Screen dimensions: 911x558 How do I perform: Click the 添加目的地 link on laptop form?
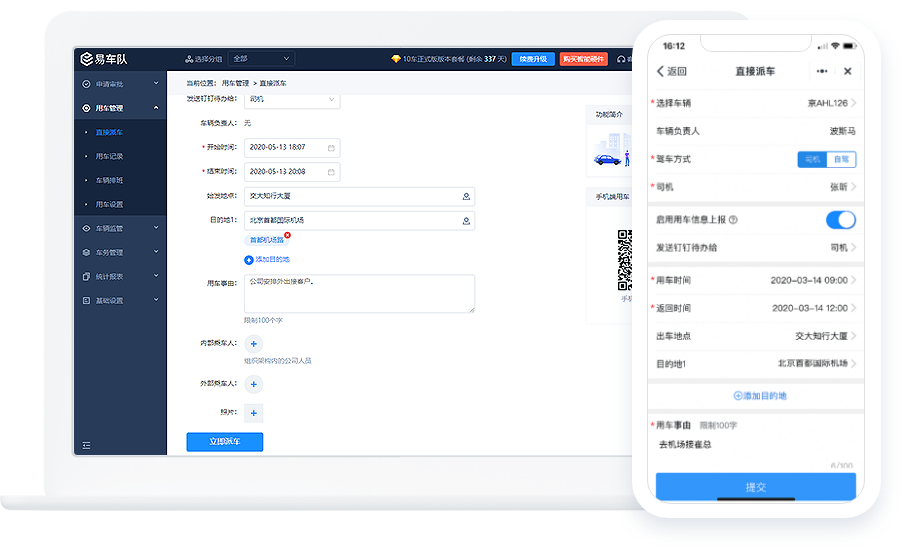pyautogui.click(x=267, y=260)
